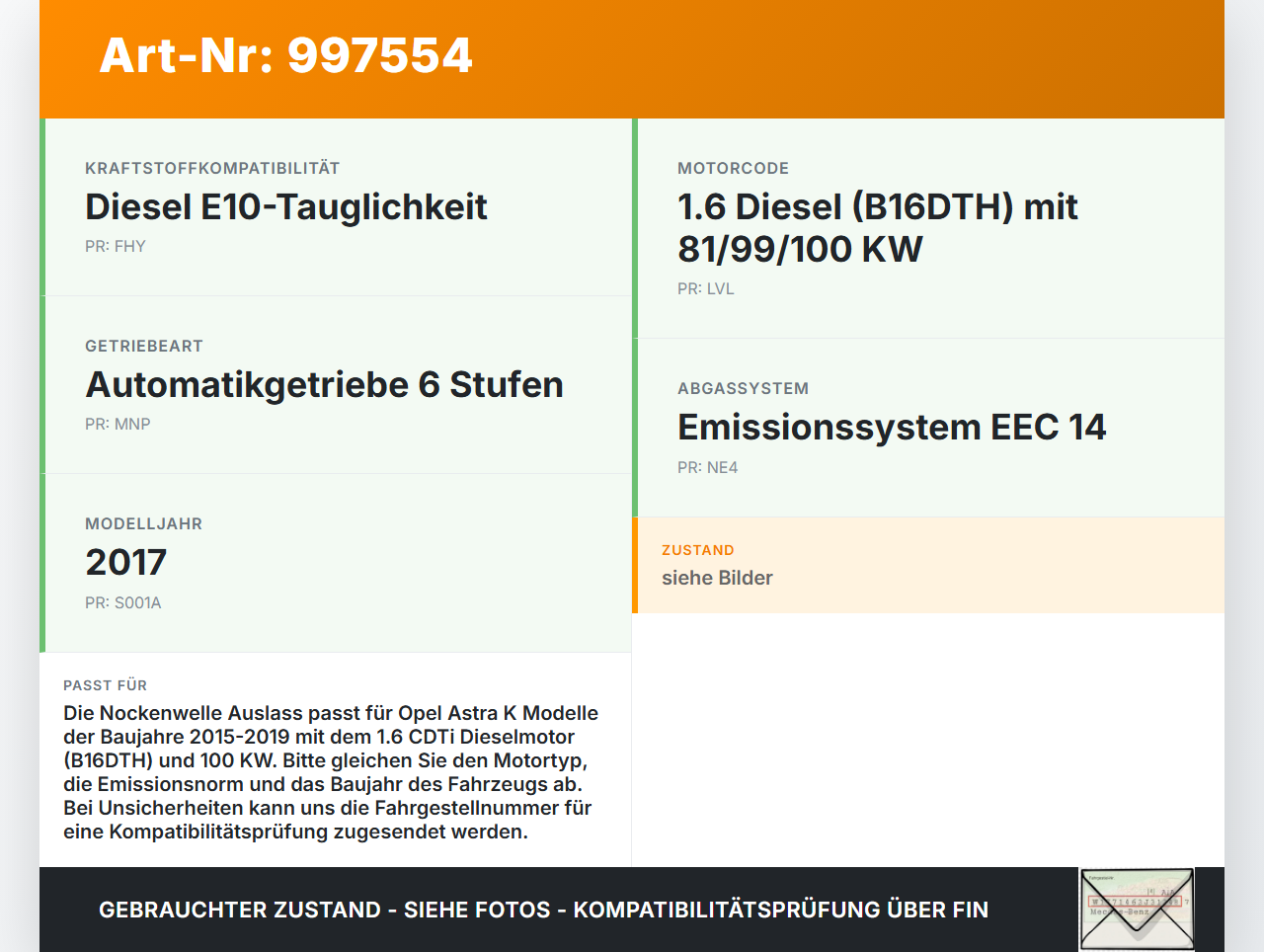Viewport: 1264px width, 952px height.
Task: Click the PASST FÜR label
Action: pos(105,685)
